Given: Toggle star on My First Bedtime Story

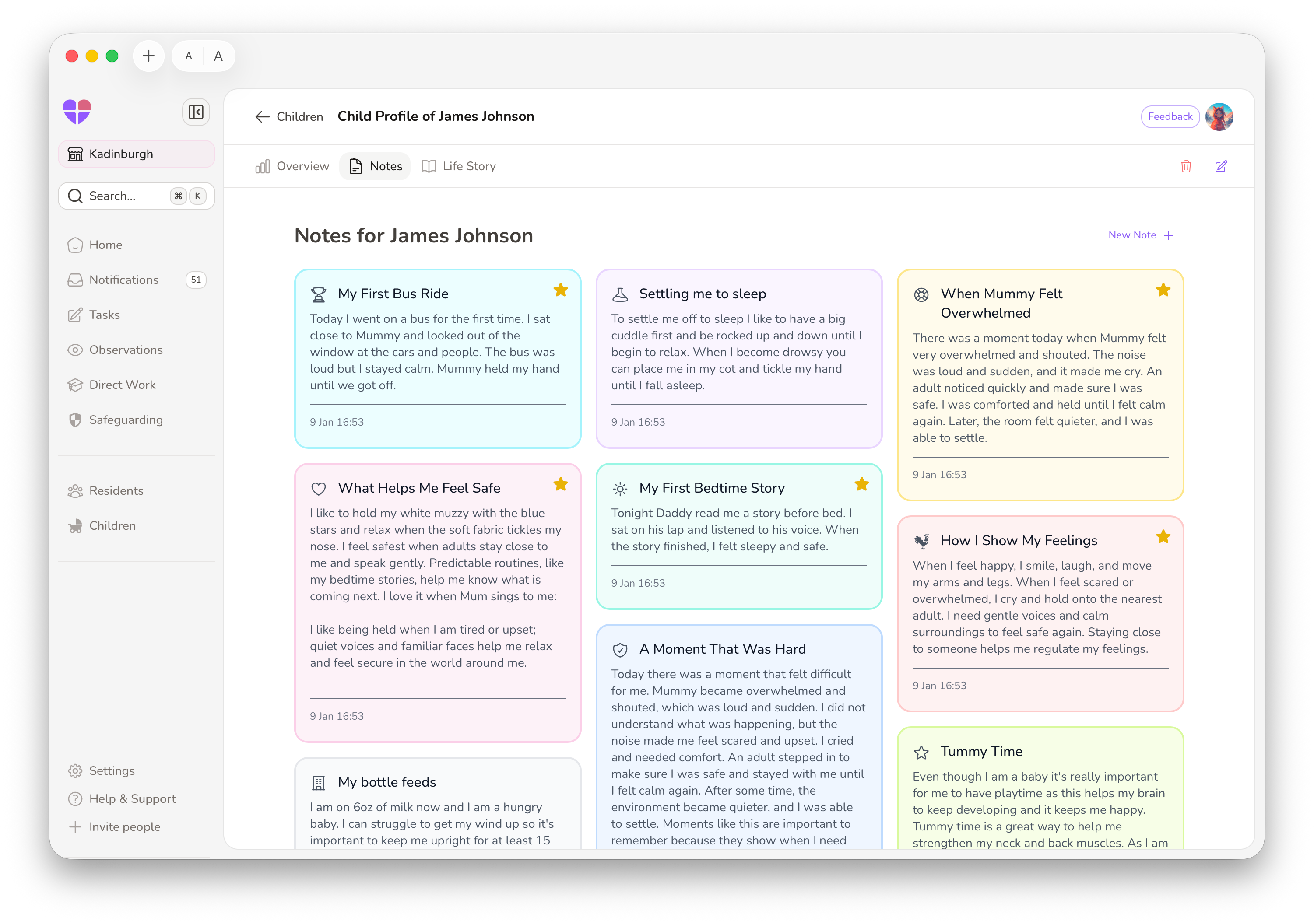Looking at the screenshot, I should pyautogui.click(x=861, y=485).
